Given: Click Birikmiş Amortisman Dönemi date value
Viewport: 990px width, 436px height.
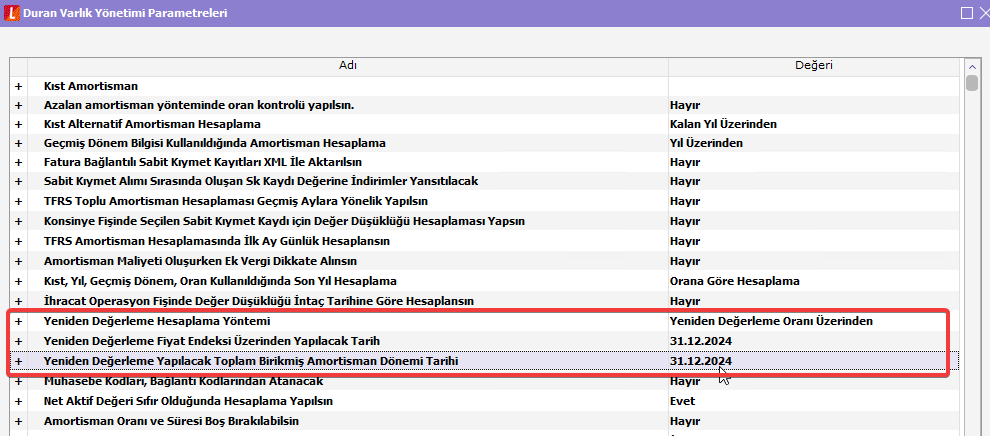Looking at the screenshot, I should (x=704, y=360).
